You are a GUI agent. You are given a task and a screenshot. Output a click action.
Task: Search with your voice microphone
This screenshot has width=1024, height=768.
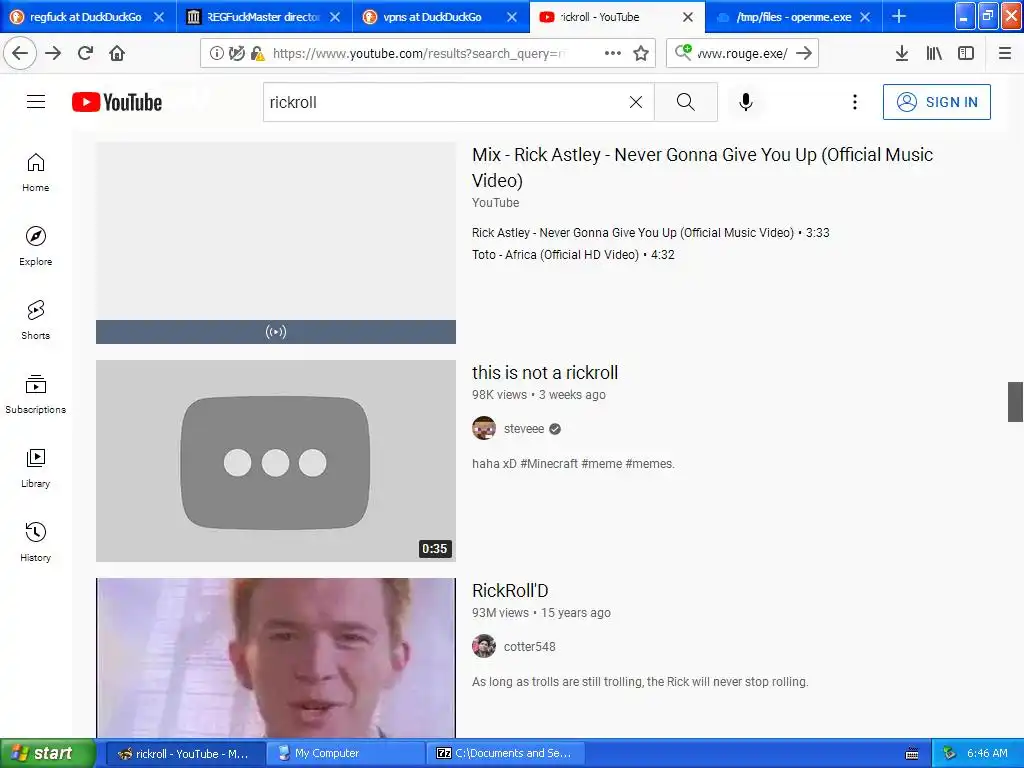pos(746,102)
